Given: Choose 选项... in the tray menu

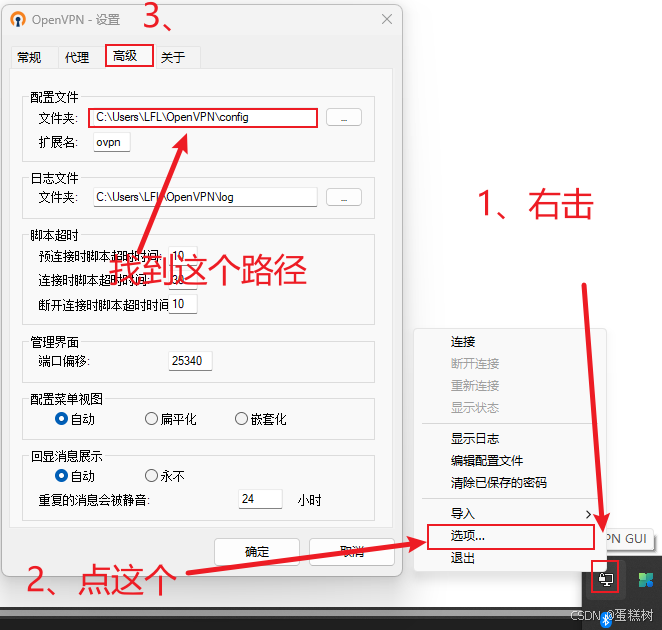Looking at the screenshot, I should [511, 536].
